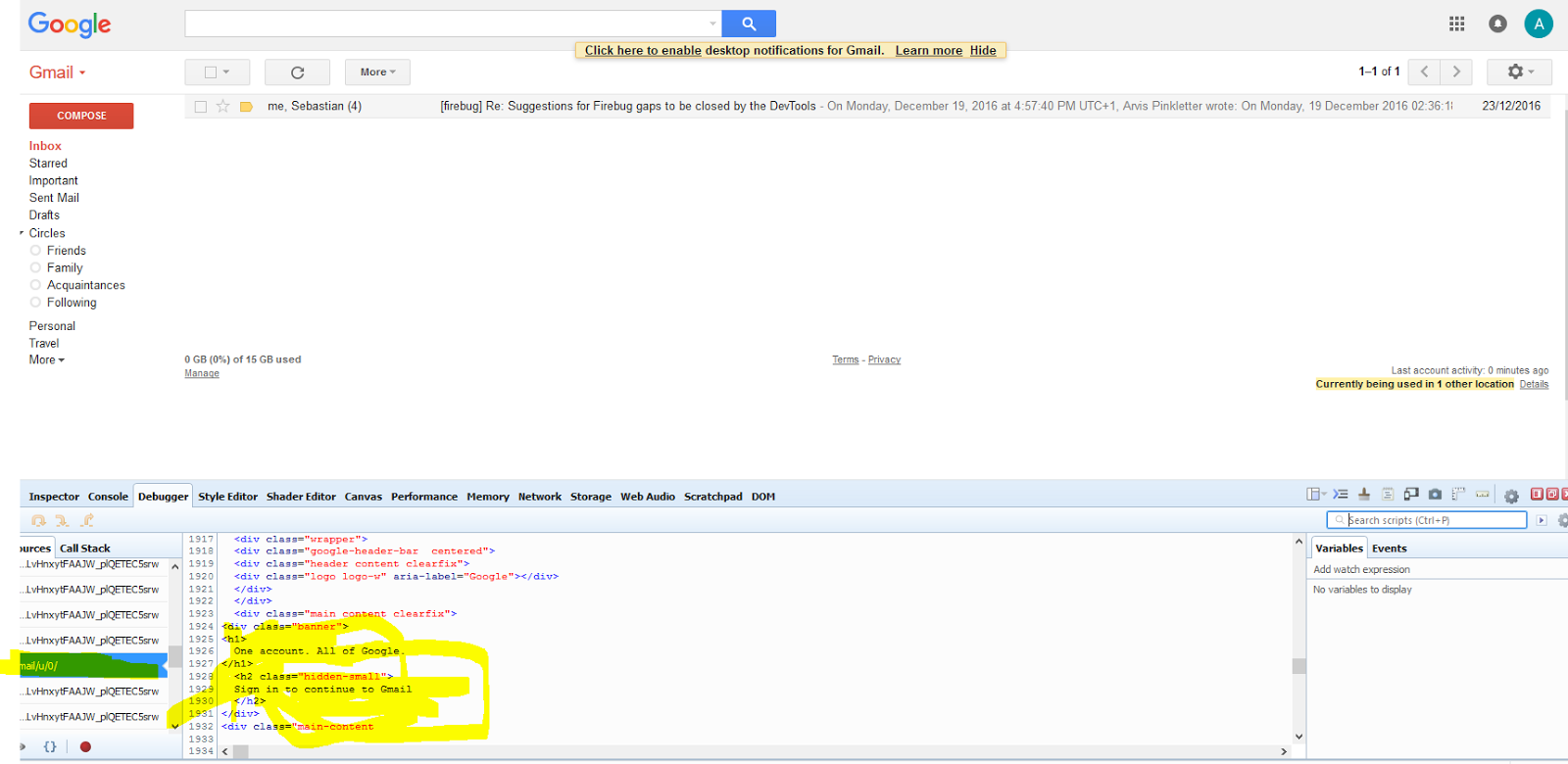Dock DevTools to side of window
This screenshot has width=1568, height=764.
pyautogui.click(x=1538, y=494)
